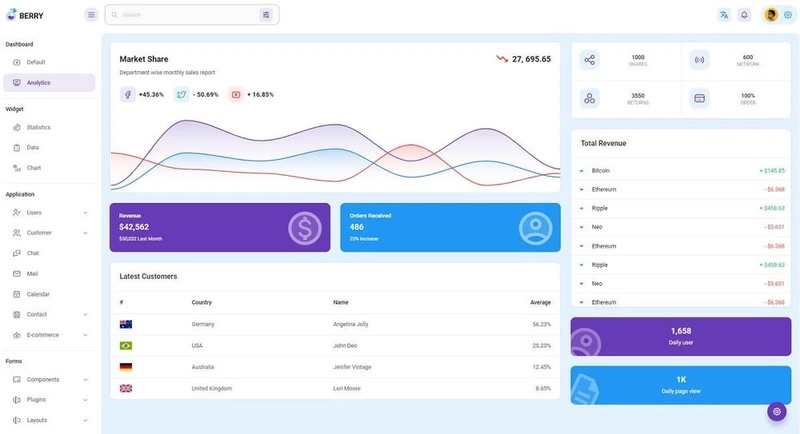This screenshot has height=434, width=800.
Task: Click the United Kingdom row flag icon
Action: [126, 388]
